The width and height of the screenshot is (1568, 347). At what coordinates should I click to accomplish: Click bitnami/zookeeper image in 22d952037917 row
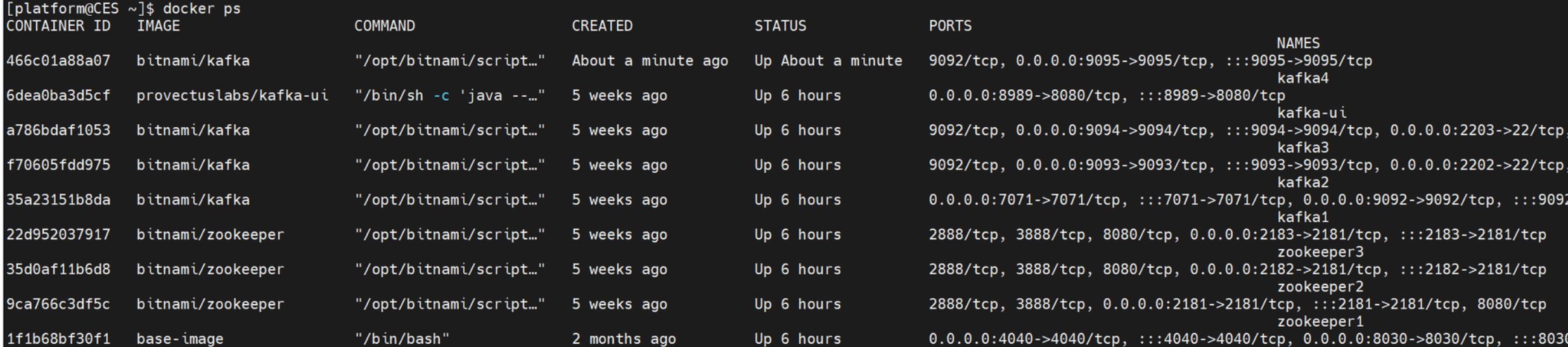click(x=210, y=235)
